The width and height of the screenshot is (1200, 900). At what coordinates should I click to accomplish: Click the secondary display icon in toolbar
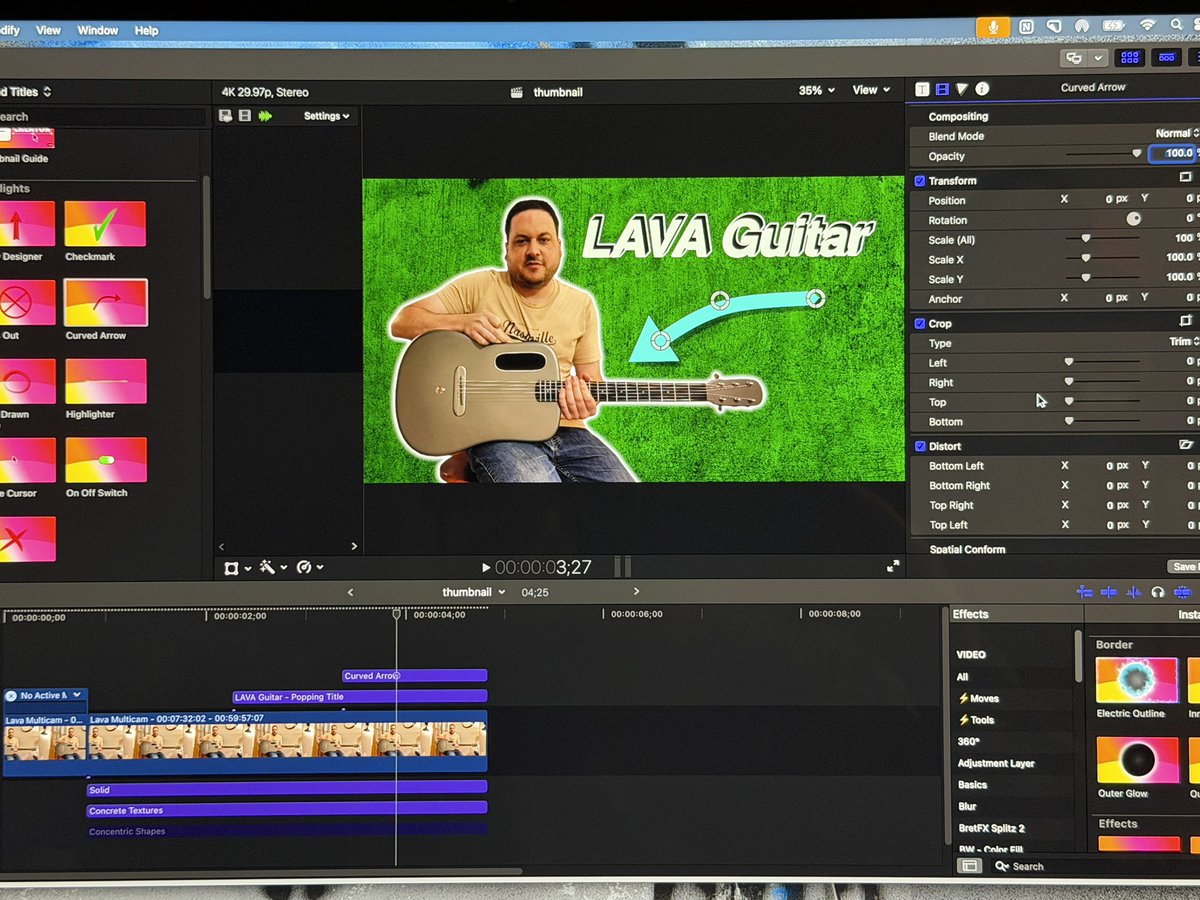(1075, 58)
